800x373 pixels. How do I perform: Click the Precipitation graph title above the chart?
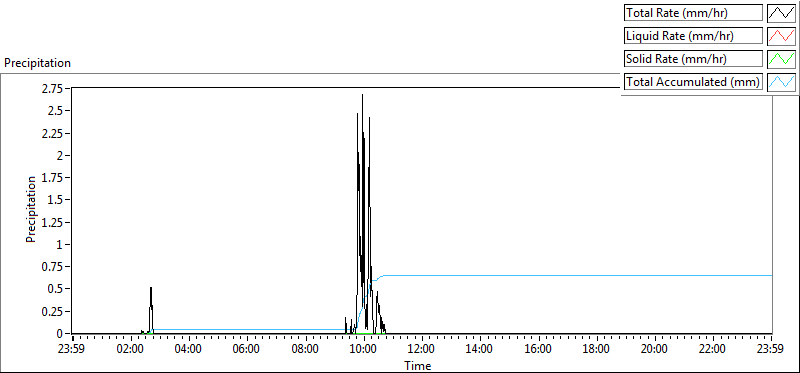pyautogui.click(x=37, y=63)
